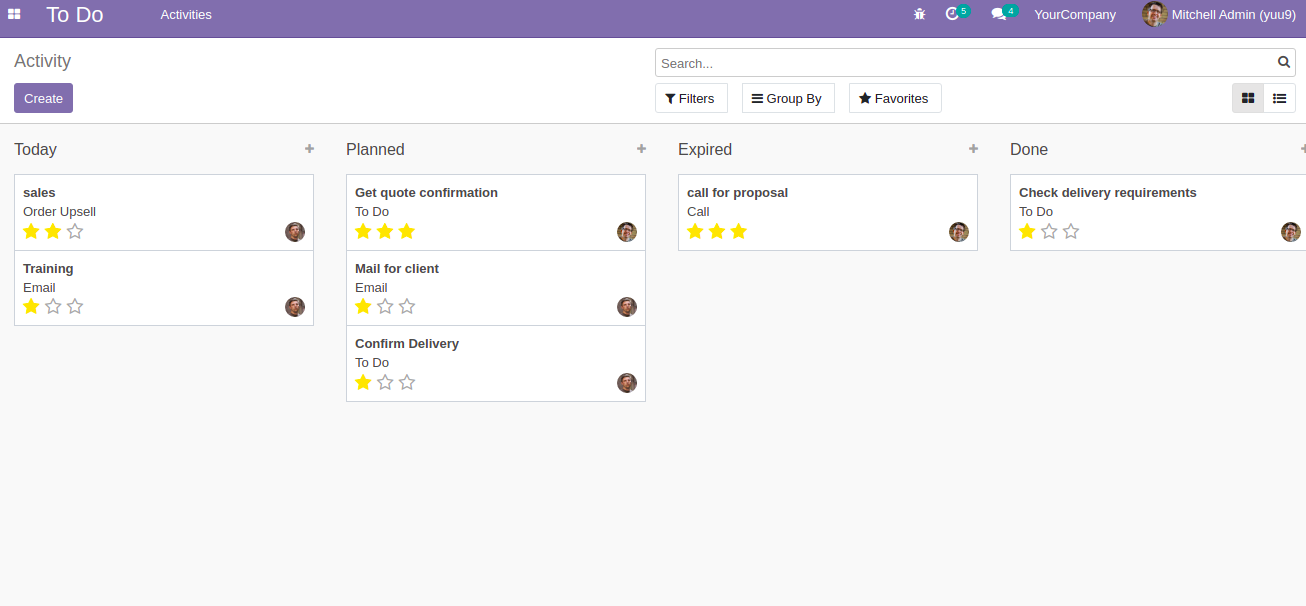
Task: Expand the Group By dropdown
Action: pyautogui.click(x=787, y=98)
